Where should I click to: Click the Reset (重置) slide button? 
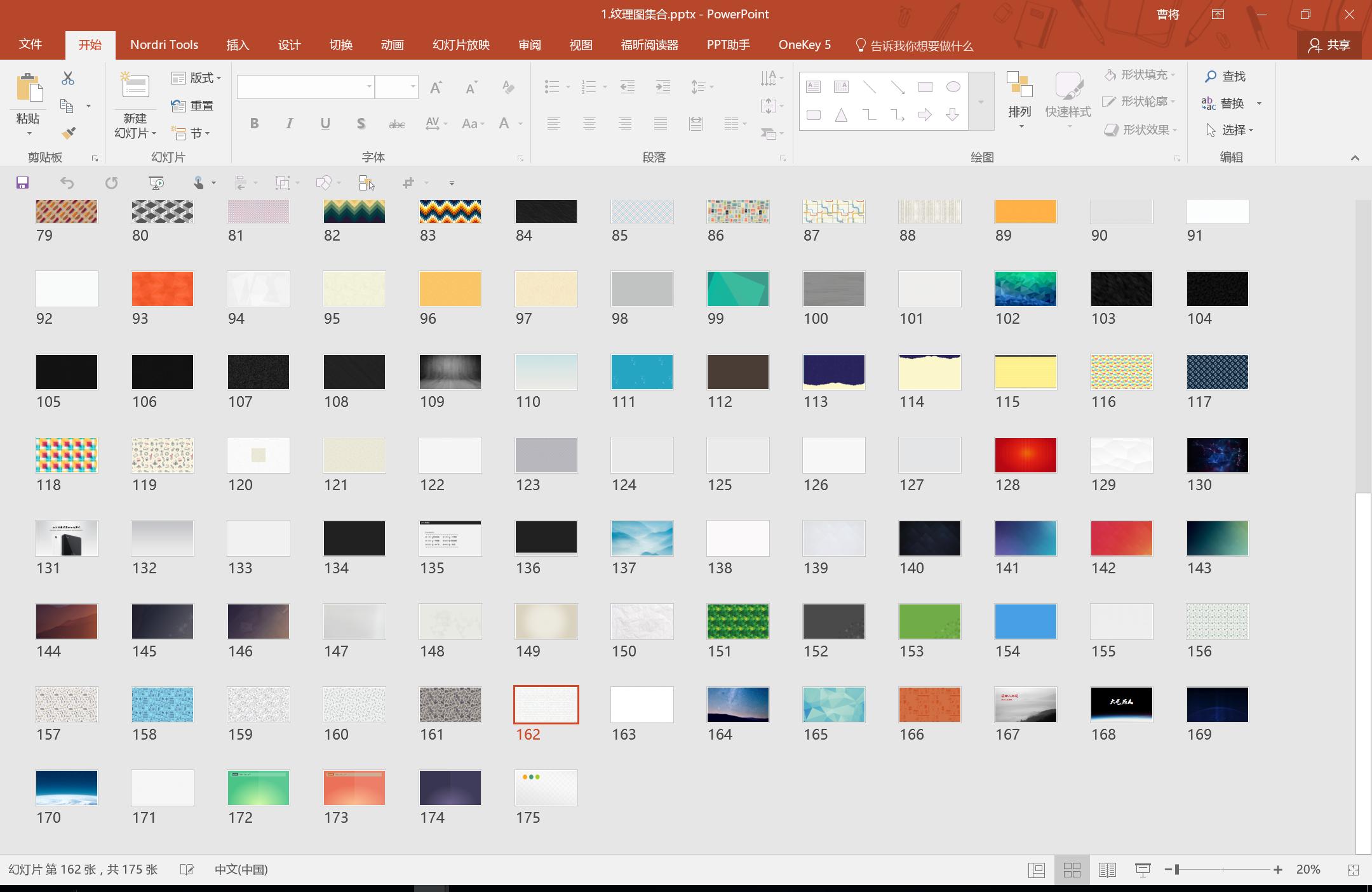pyautogui.click(x=192, y=105)
